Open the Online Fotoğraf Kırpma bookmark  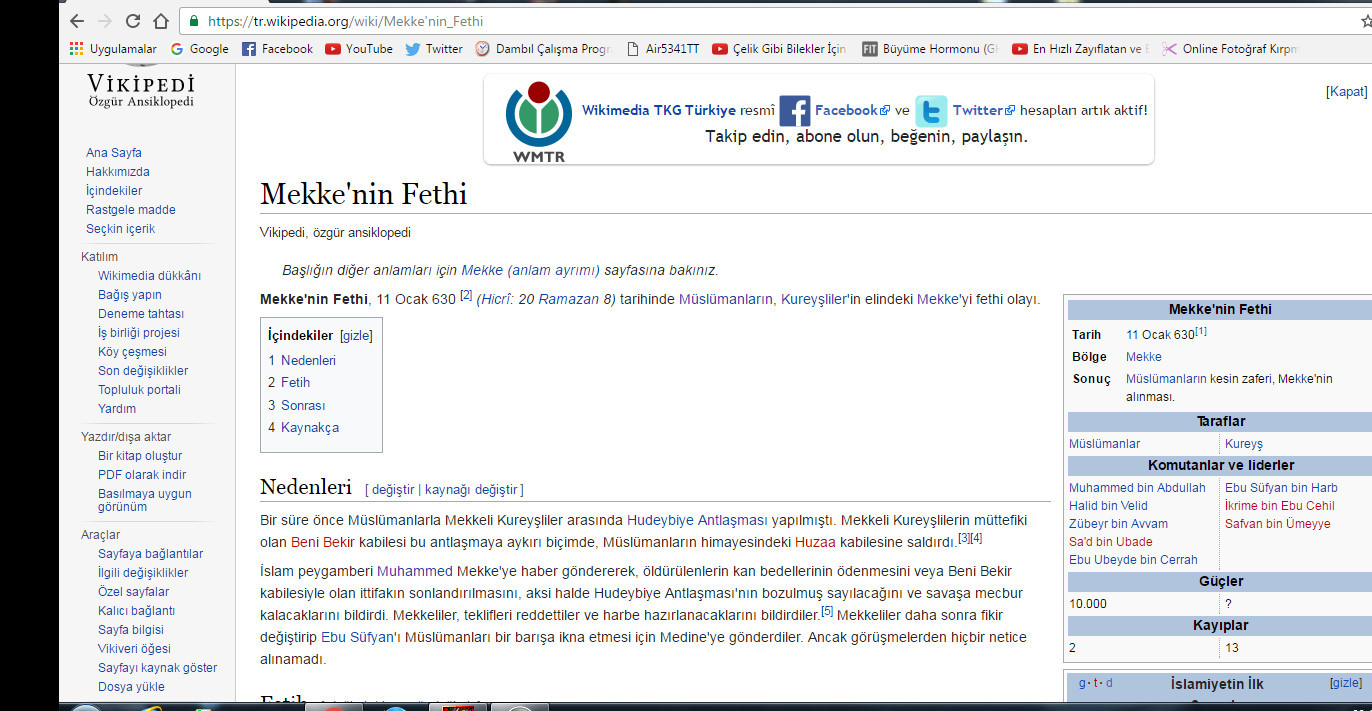click(1230, 48)
